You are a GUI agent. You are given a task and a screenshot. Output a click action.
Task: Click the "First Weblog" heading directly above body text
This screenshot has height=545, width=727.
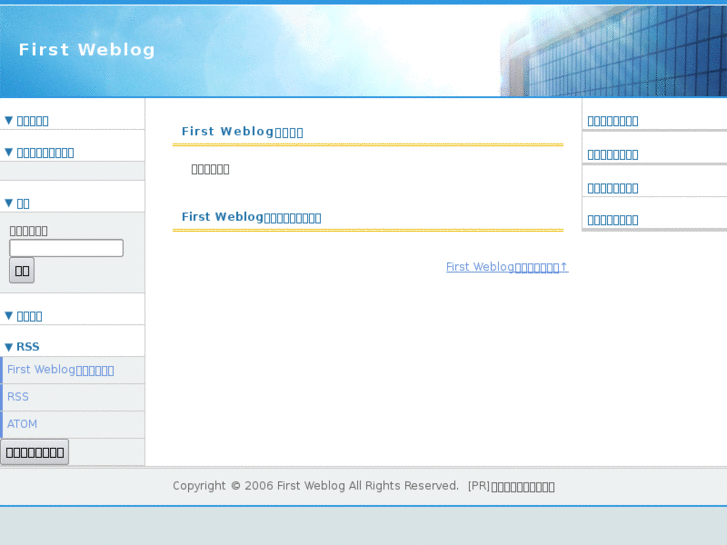point(242,132)
